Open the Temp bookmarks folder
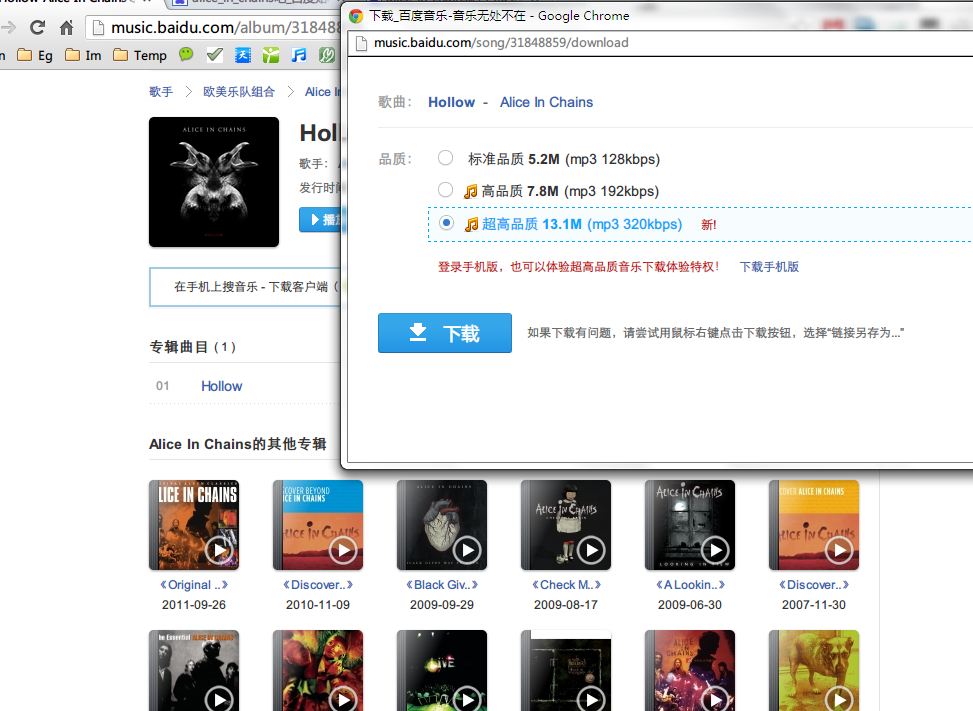This screenshot has height=711, width=973. pos(140,55)
